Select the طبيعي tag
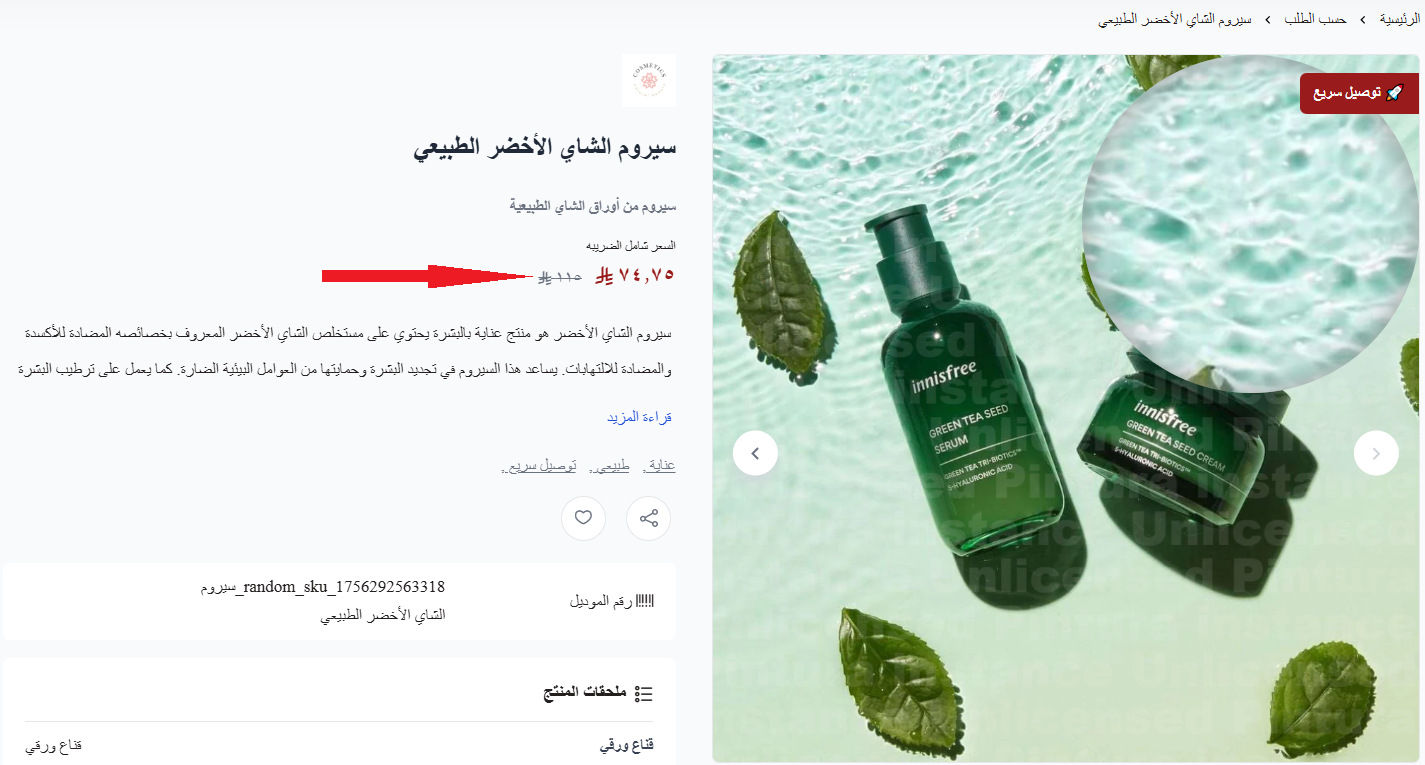Viewport: 1425px width, 765px height. [x=609, y=465]
